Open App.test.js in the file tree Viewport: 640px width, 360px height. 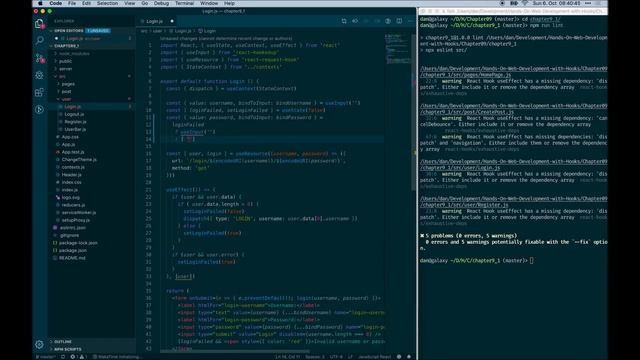(x=73, y=152)
